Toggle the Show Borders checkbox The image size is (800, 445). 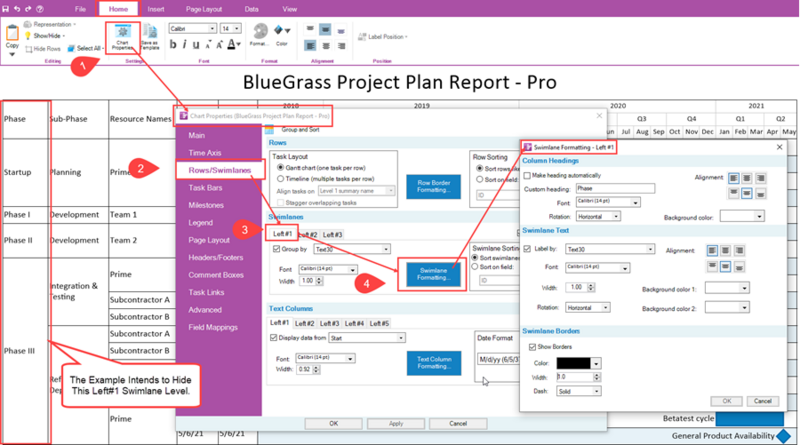point(533,347)
